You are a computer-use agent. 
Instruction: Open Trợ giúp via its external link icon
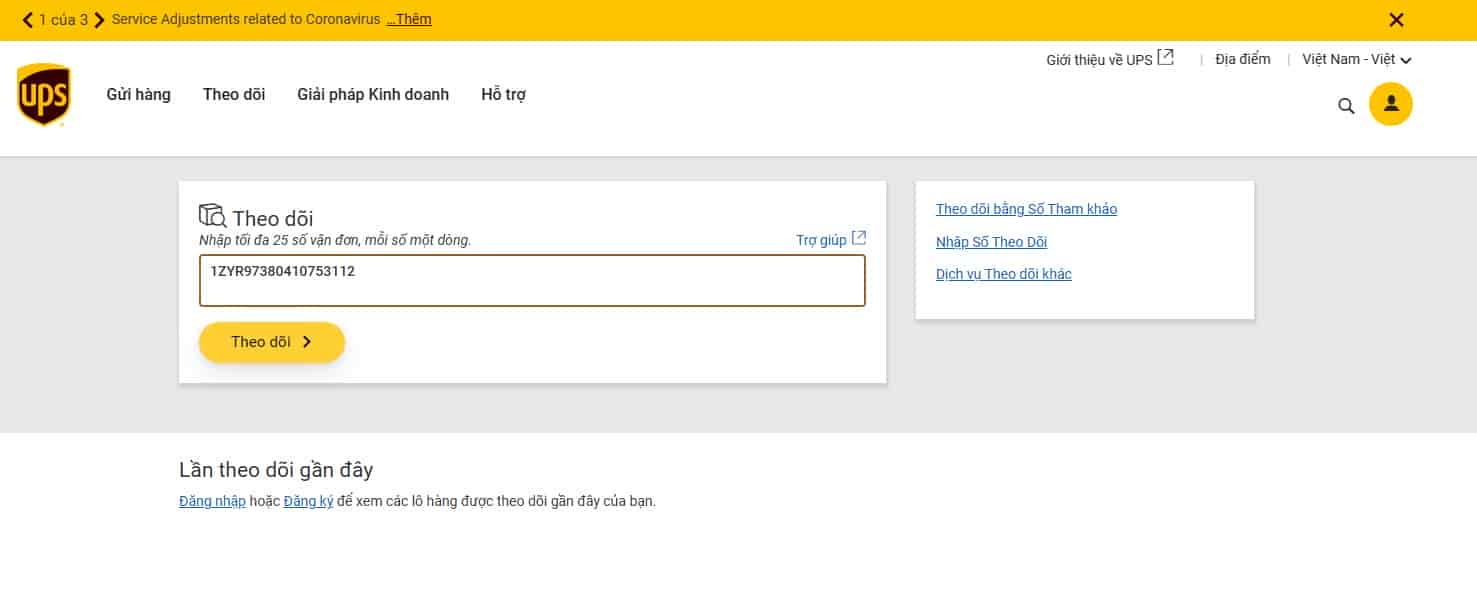(x=858, y=238)
